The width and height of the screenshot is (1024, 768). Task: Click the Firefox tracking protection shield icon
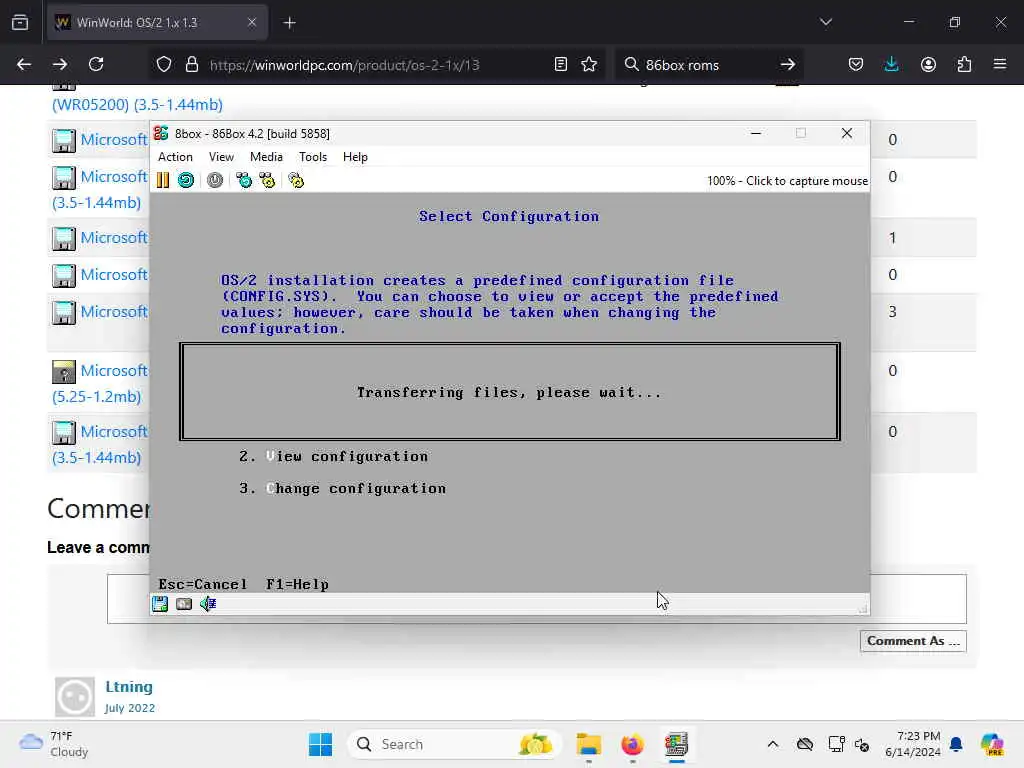(164, 65)
